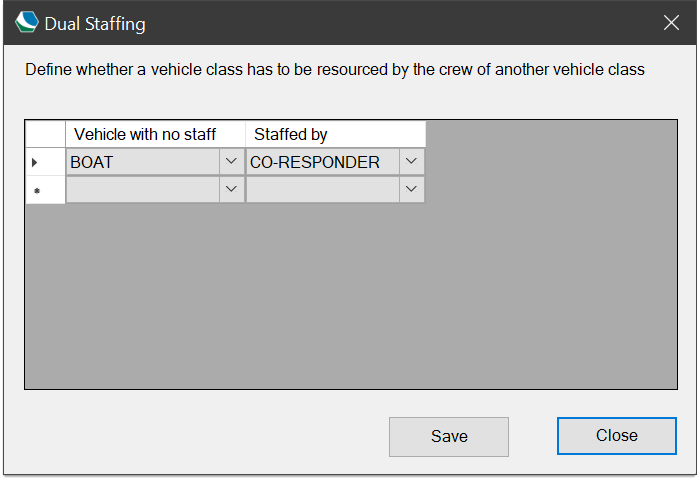
Task: Open the CO-RESPONDER dropdown arrow
Action: pyautogui.click(x=411, y=161)
